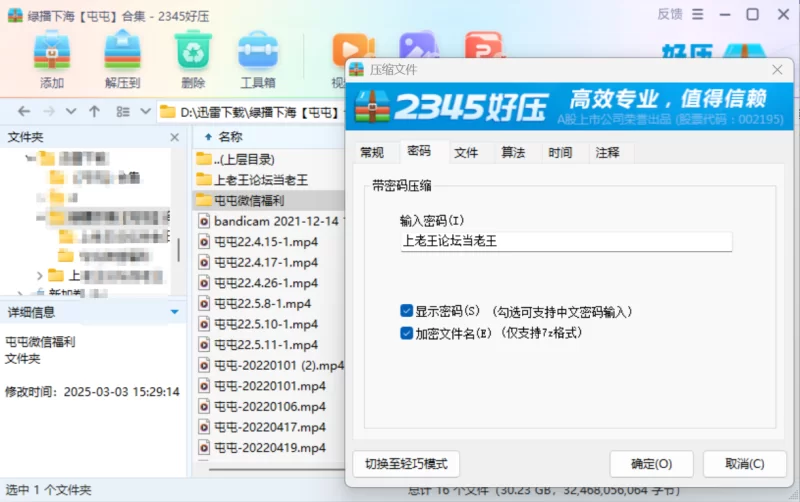The height and width of the screenshot is (502, 800).
Task: Click icon of bandicam 2021-12-14 file
Action: (204, 221)
